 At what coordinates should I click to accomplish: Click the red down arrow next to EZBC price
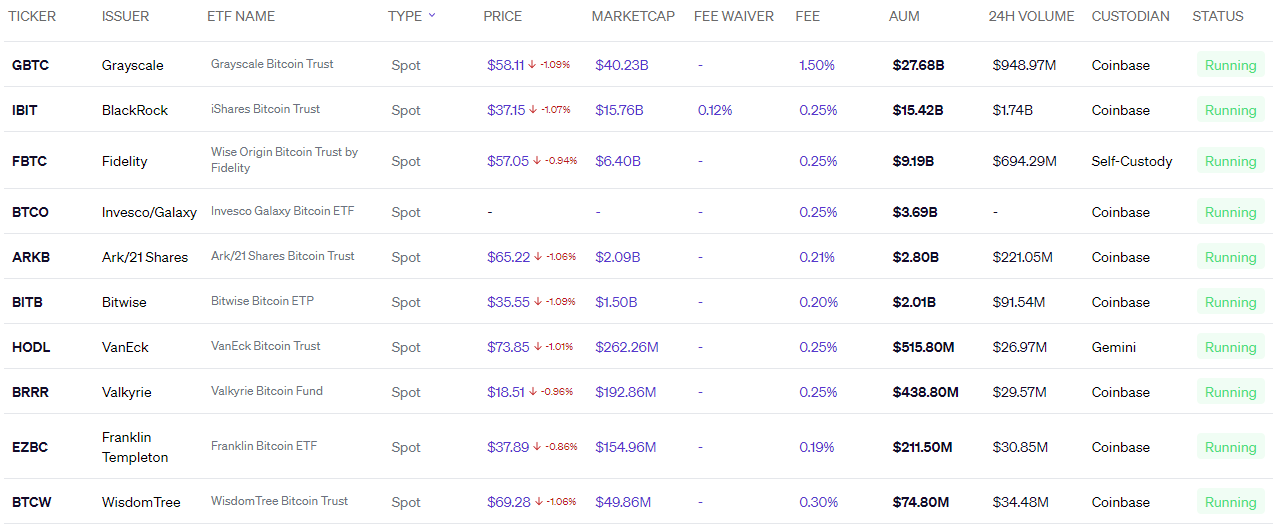(x=537, y=447)
